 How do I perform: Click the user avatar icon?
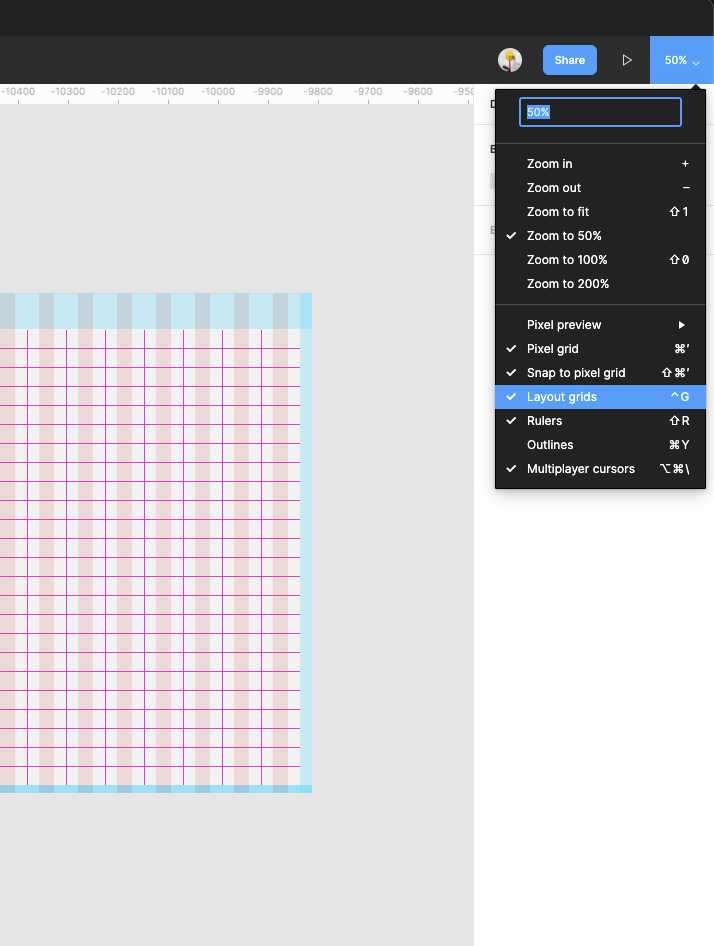pyautogui.click(x=510, y=60)
